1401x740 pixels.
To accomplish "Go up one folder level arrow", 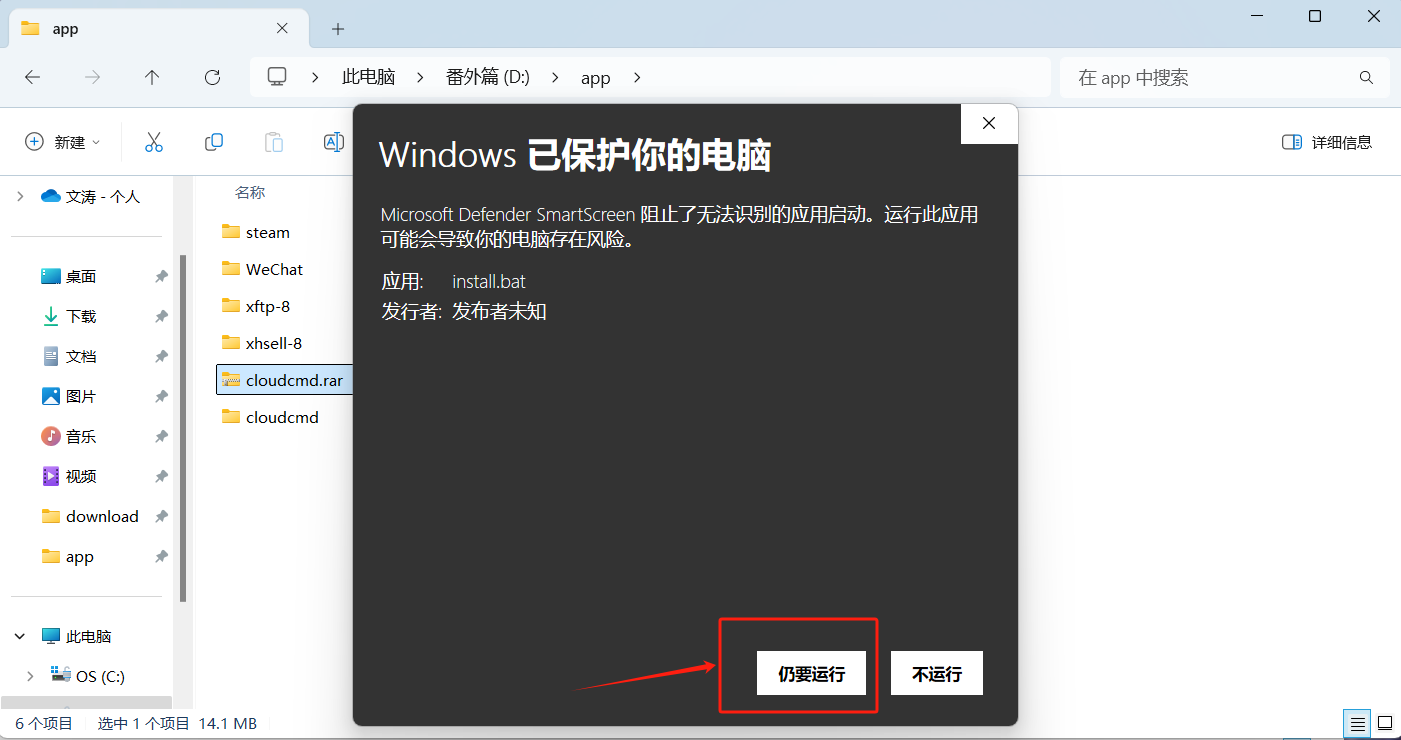I will pyautogui.click(x=152, y=77).
